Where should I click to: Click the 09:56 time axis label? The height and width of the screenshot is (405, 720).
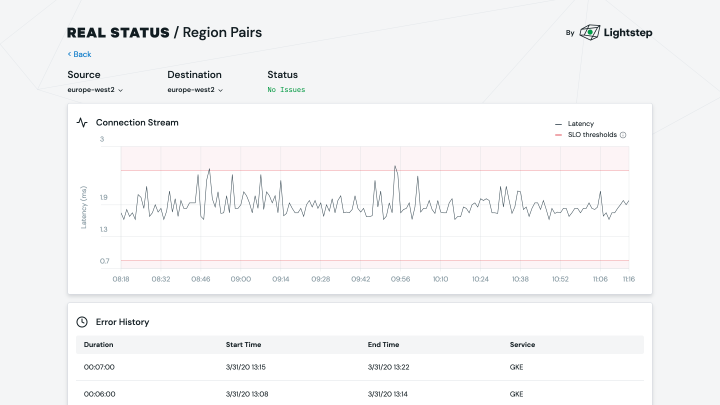pyautogui.click(x=400, y=279)
